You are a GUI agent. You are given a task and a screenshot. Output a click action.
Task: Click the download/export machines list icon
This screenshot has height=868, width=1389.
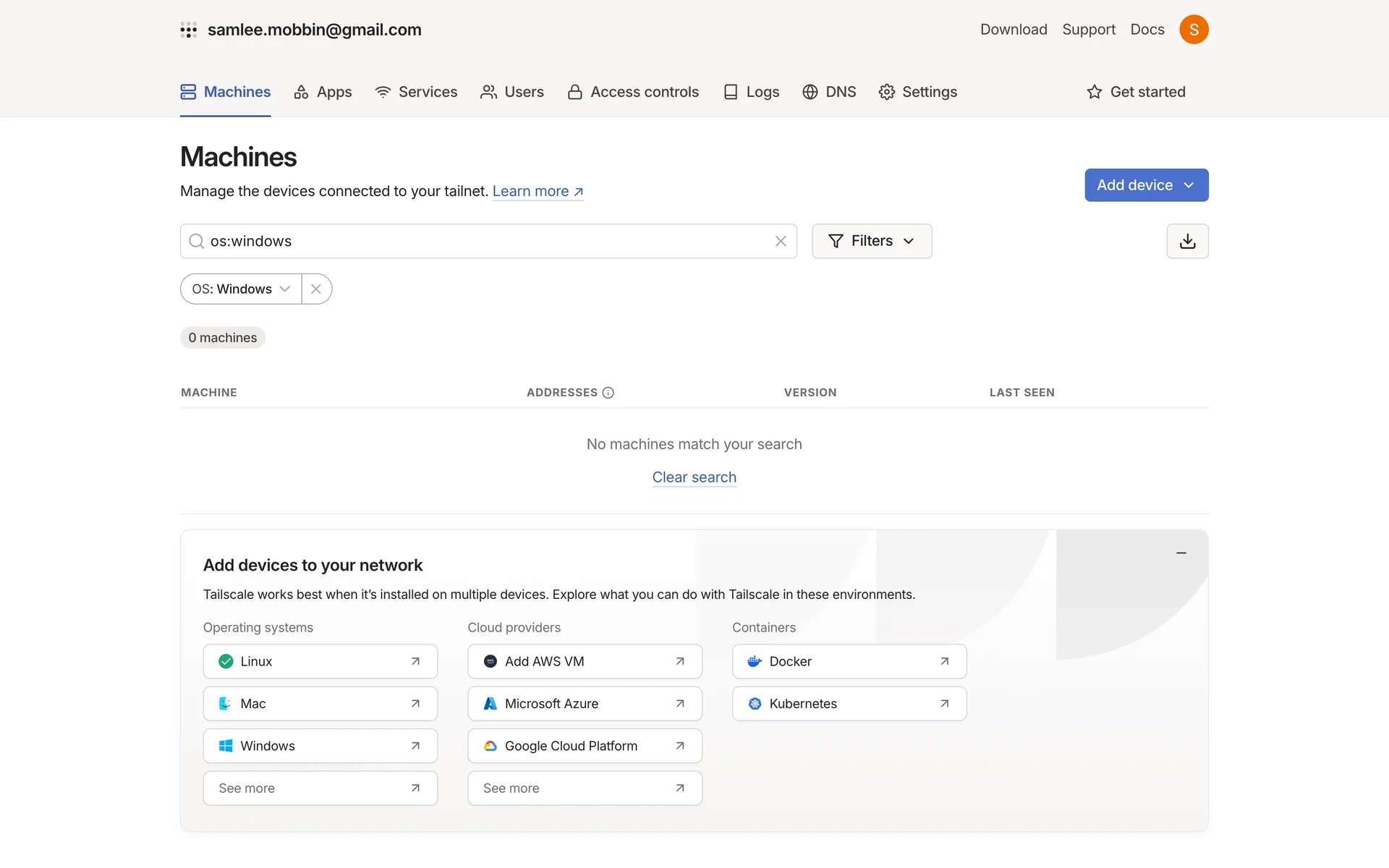click(x=1187, y=241)
